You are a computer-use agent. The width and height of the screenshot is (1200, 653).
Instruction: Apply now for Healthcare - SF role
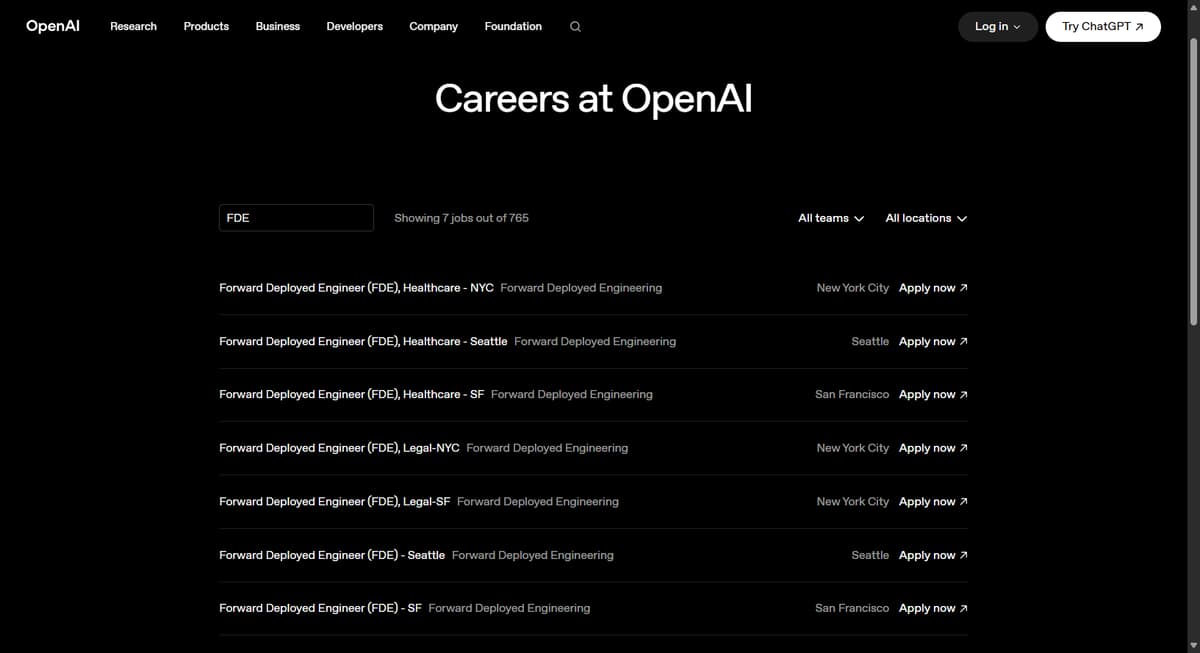pyautogui.click(x=933, y=395)
